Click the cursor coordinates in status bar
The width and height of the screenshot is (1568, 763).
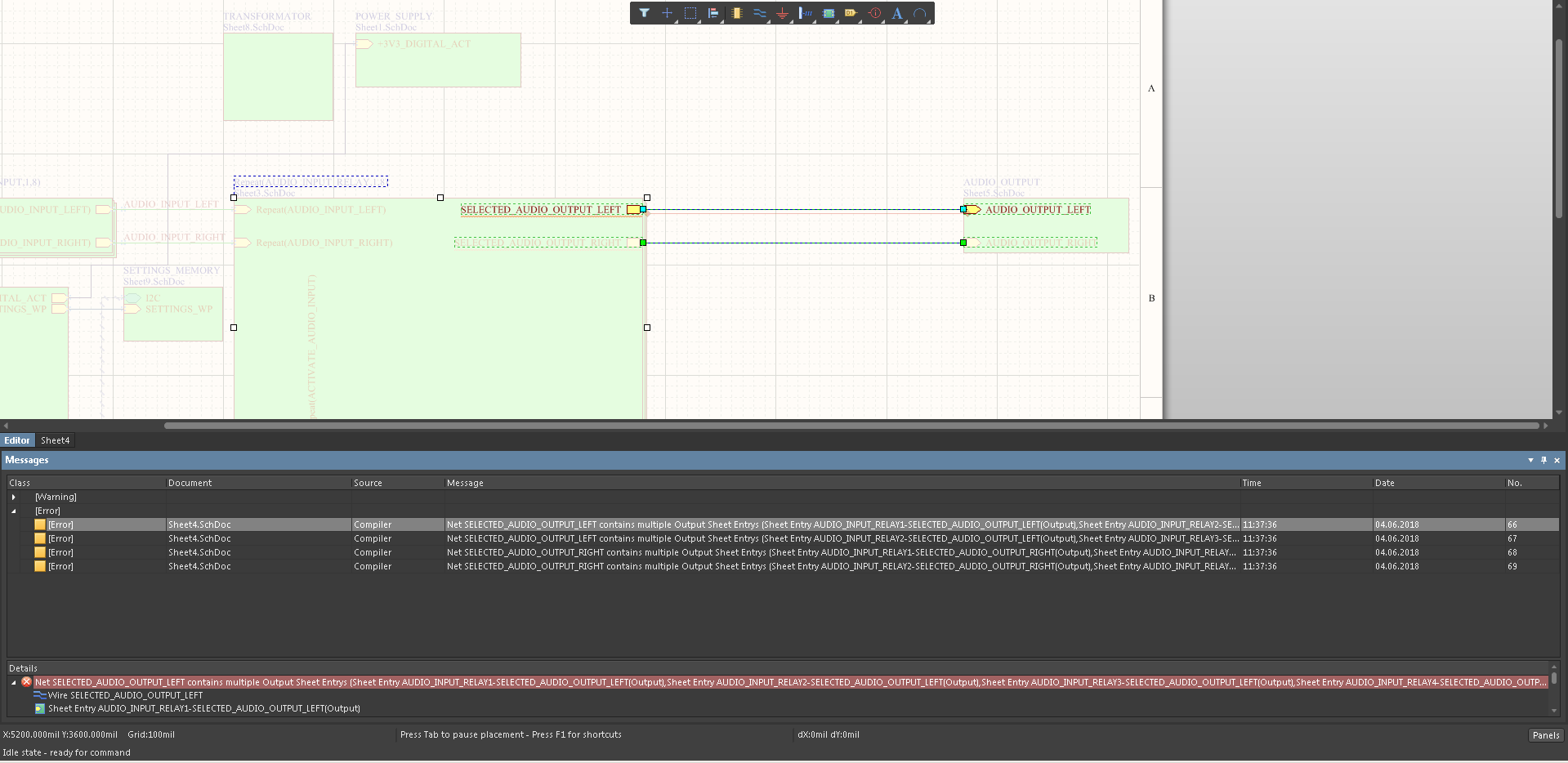(60, 734)
